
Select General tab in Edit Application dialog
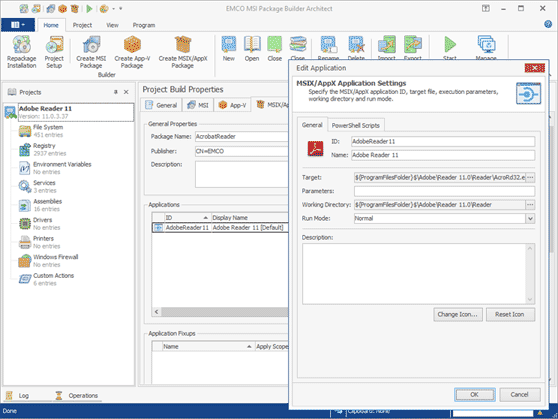[312, 125]
